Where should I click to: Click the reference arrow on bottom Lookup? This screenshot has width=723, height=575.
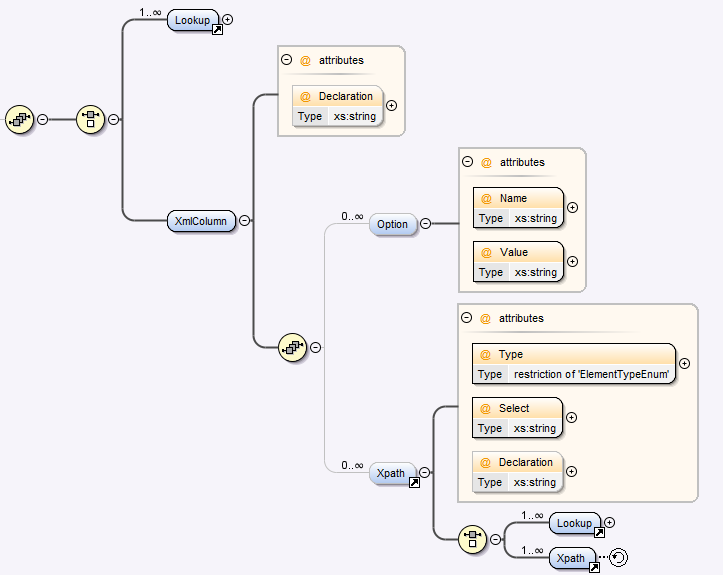(599, 533)
